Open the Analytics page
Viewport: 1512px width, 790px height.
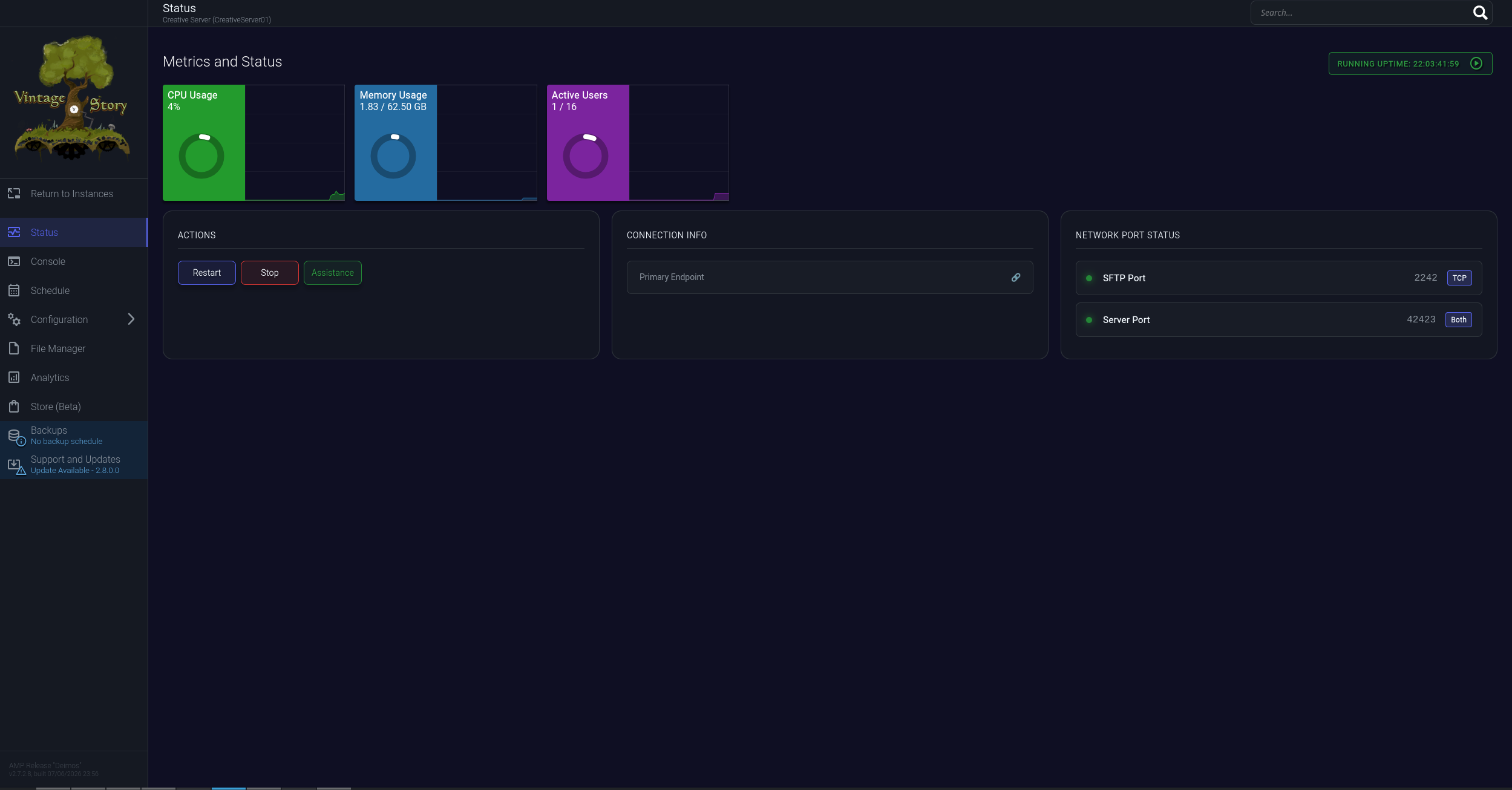tap(74, 377)
